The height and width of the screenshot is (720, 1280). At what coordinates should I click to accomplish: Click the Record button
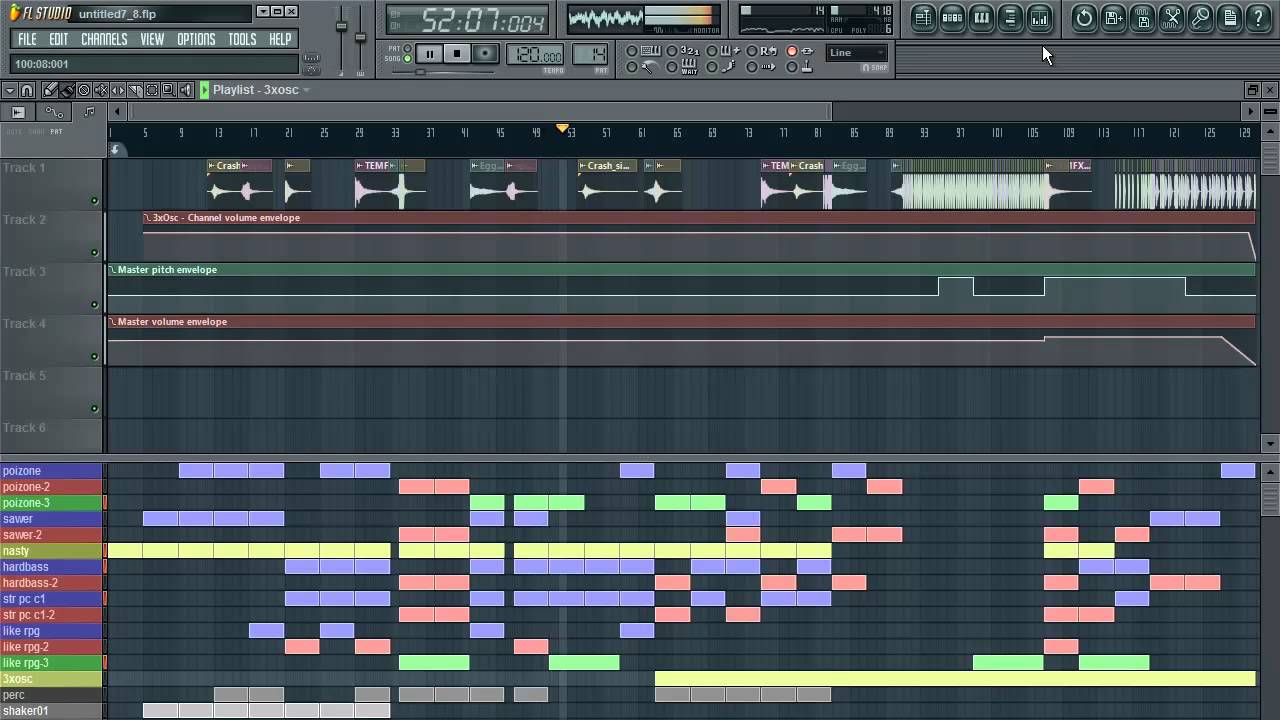pos(485,54)
